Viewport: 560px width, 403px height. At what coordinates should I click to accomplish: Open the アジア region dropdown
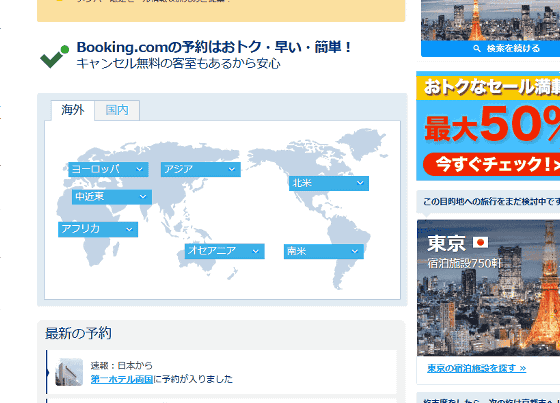click(x=201, y=169)
